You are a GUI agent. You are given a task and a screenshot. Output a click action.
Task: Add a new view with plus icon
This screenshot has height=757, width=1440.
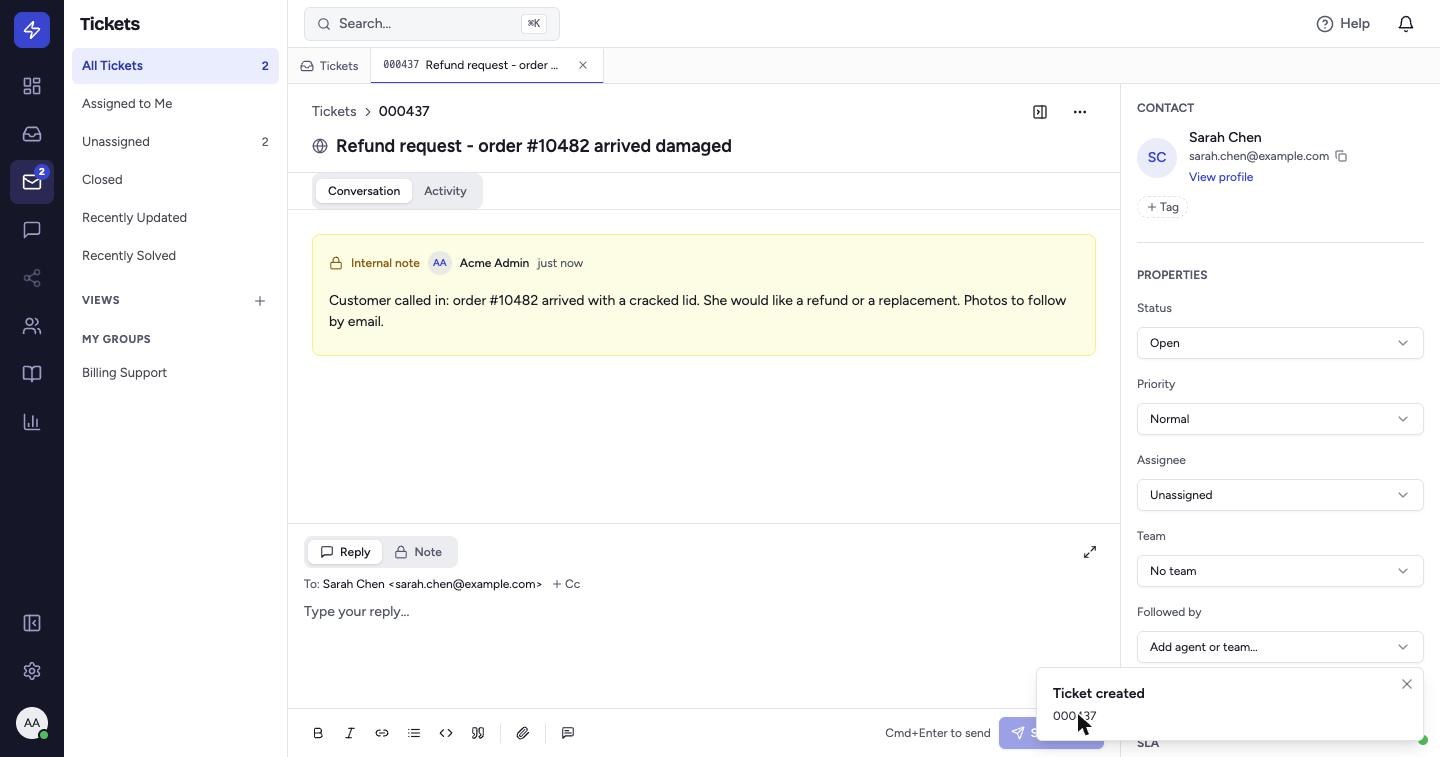click(x=260, y=301)
